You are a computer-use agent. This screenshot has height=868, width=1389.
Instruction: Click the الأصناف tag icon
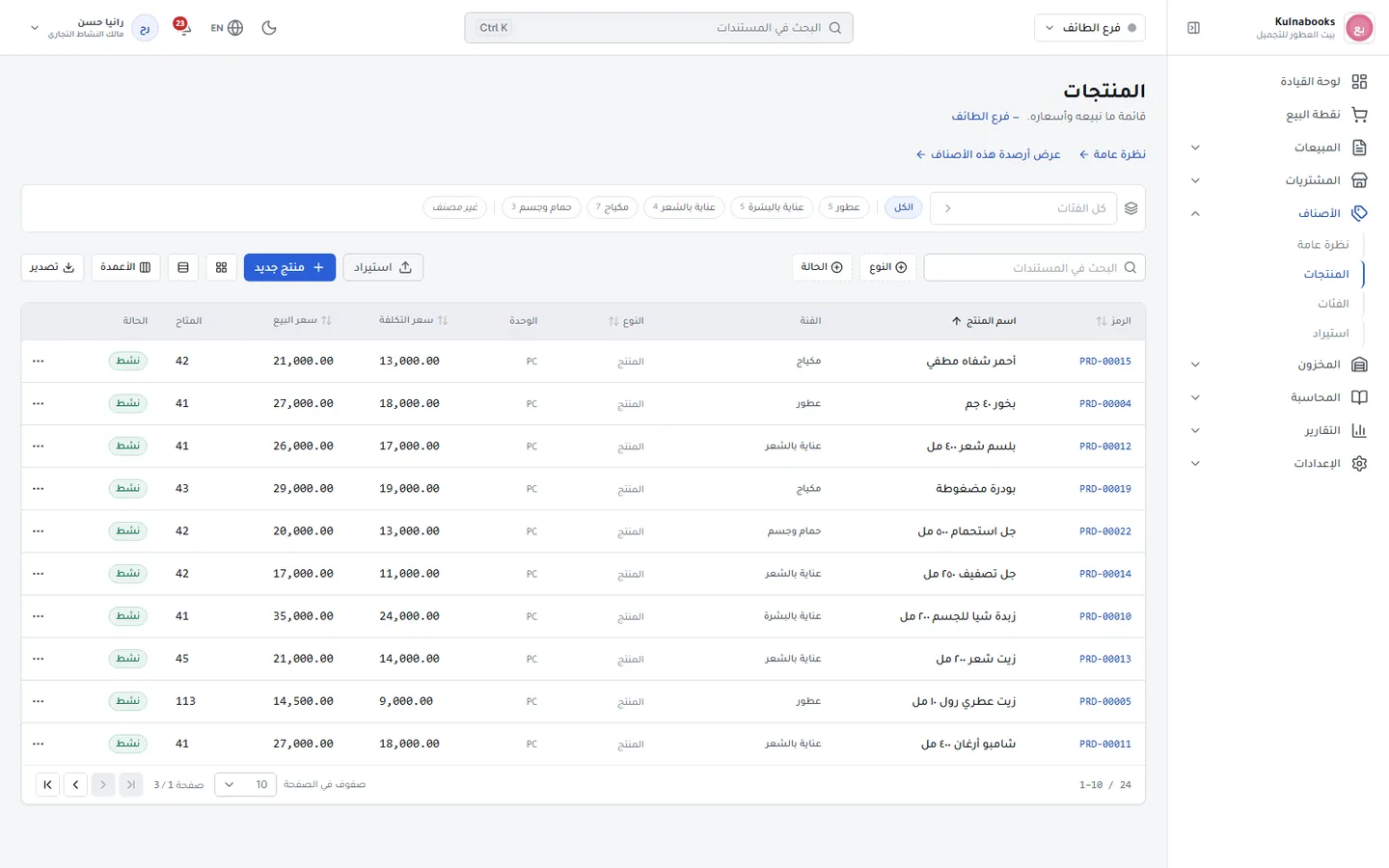pyautogui.click(x=1359, y=213)
